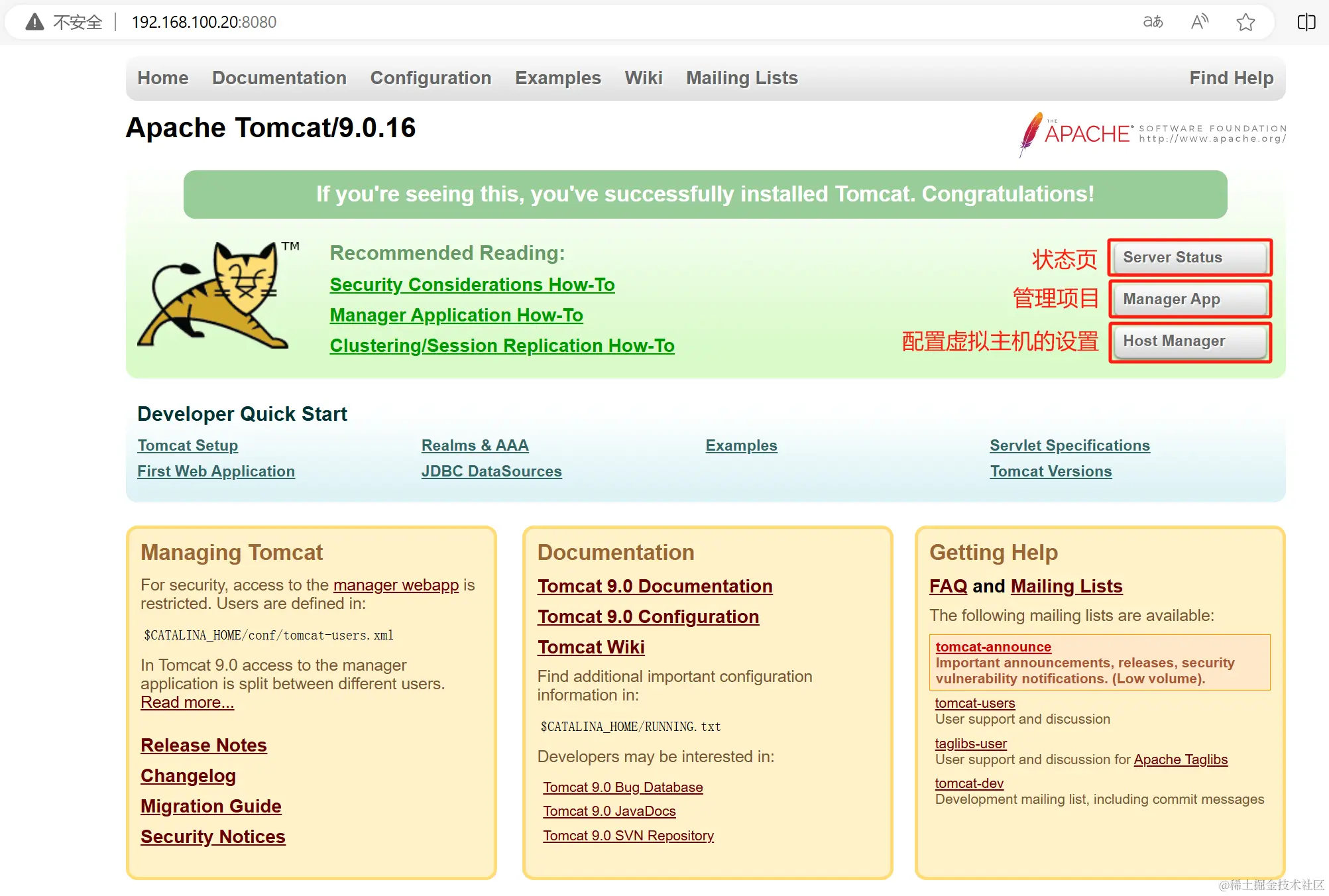1329x896 pixels.
Task: Click the Server Status button
Action: tap(1190, 257)
